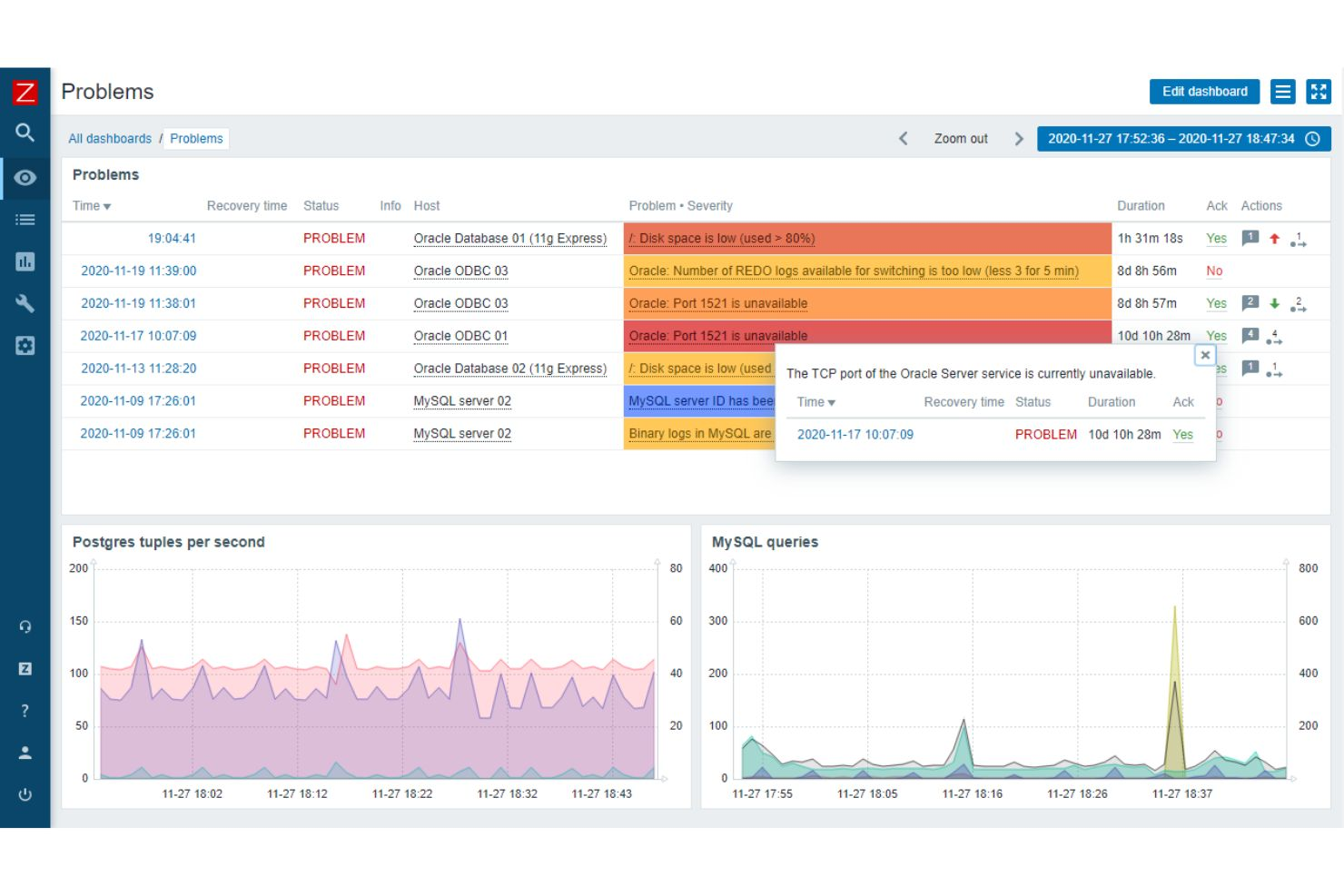This screenshot has width=1344, height=896.
Task: Click the Sign out power icon
Action: pyautogui.click(x=25, y=794)
